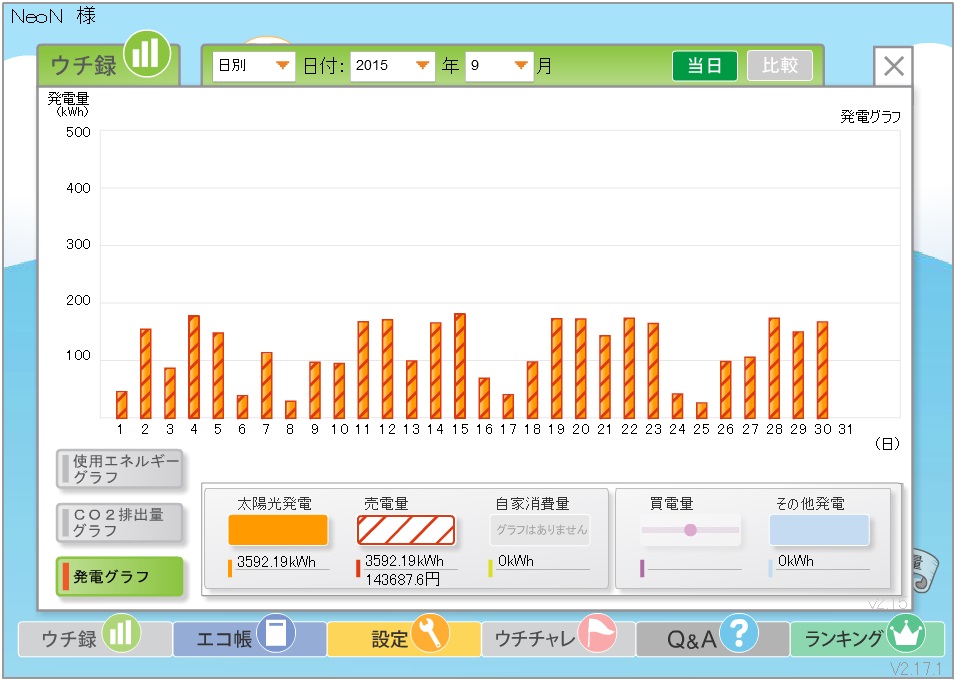The image size is (955, 681).
Task: Open ウチチャレ in bottom navigation
Action: point(559,638)
